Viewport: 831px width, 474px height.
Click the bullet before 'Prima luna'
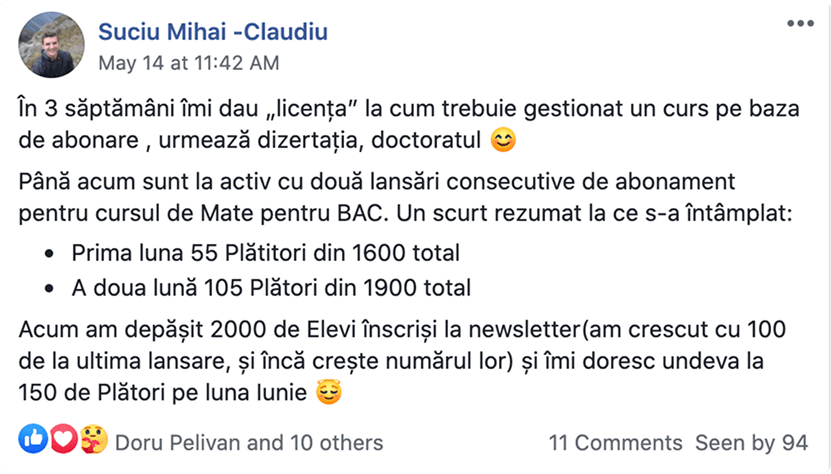pyautogui.click(x=49, y=254)
